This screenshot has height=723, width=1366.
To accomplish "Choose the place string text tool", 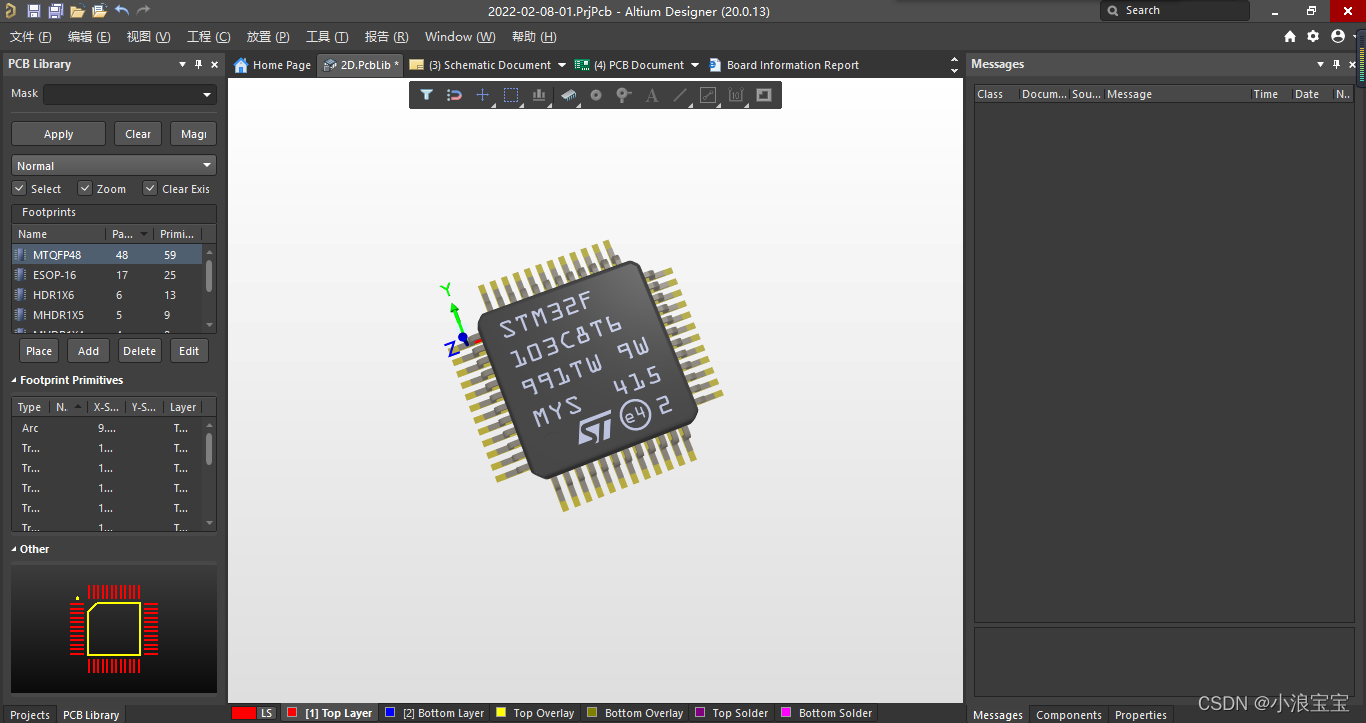I will tap(652, 95).
